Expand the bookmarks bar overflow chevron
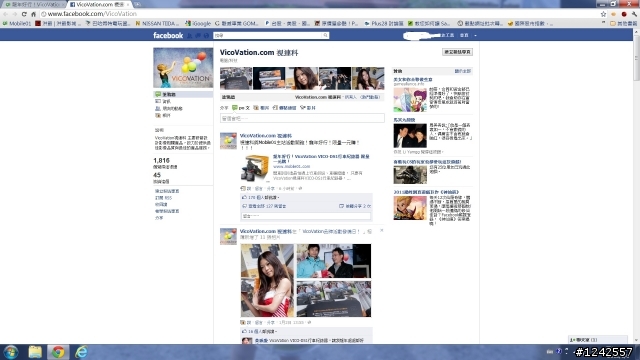Screen dimensions: 640x360 point(604,23)
